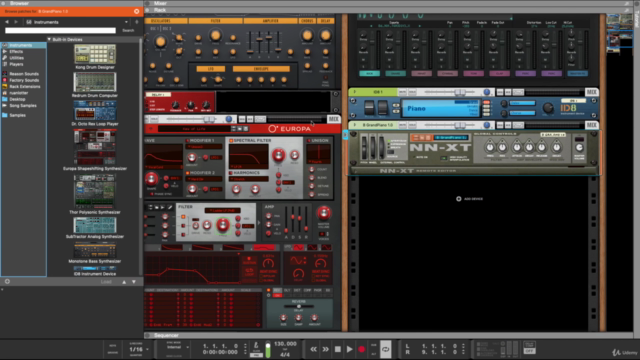Adjust the Europa channel level fader

(209, 119)
